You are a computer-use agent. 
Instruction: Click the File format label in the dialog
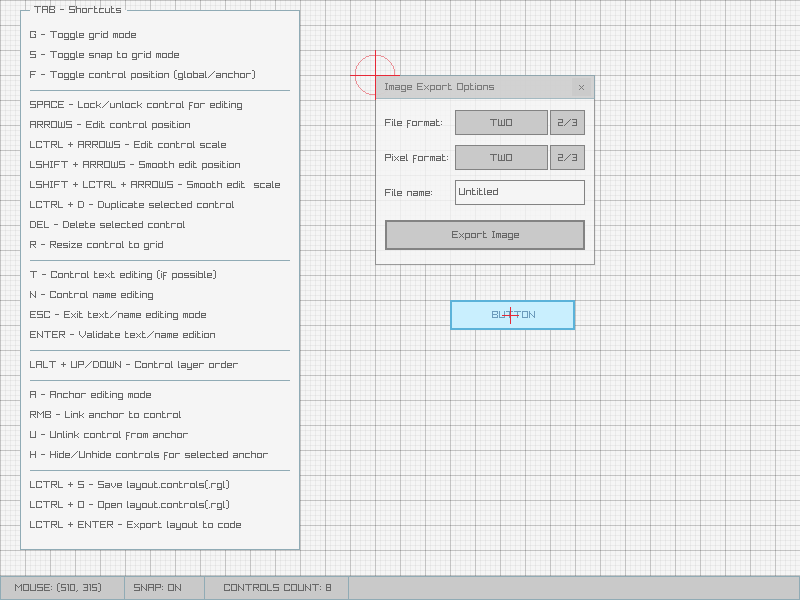pyautogui.click(x=415, y=122)
